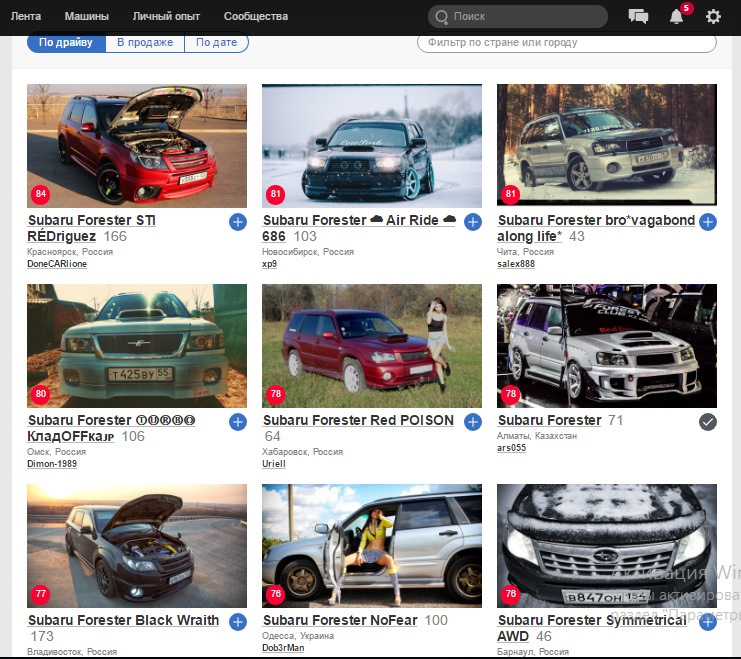Focus the Поиск search field
Viewport: 741px width, 659px height.
[517, 17]
